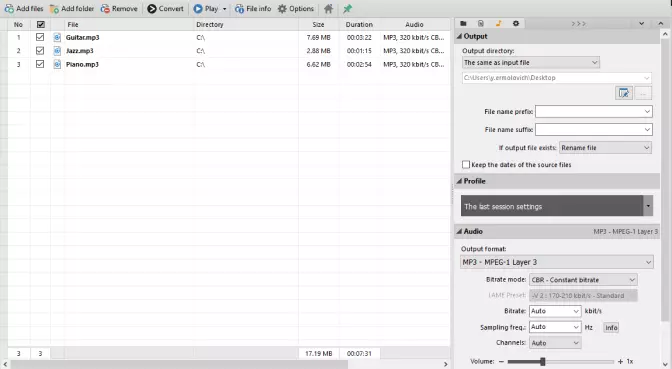
Task: Open the File name suffix combo box
Action: point(594,130)
